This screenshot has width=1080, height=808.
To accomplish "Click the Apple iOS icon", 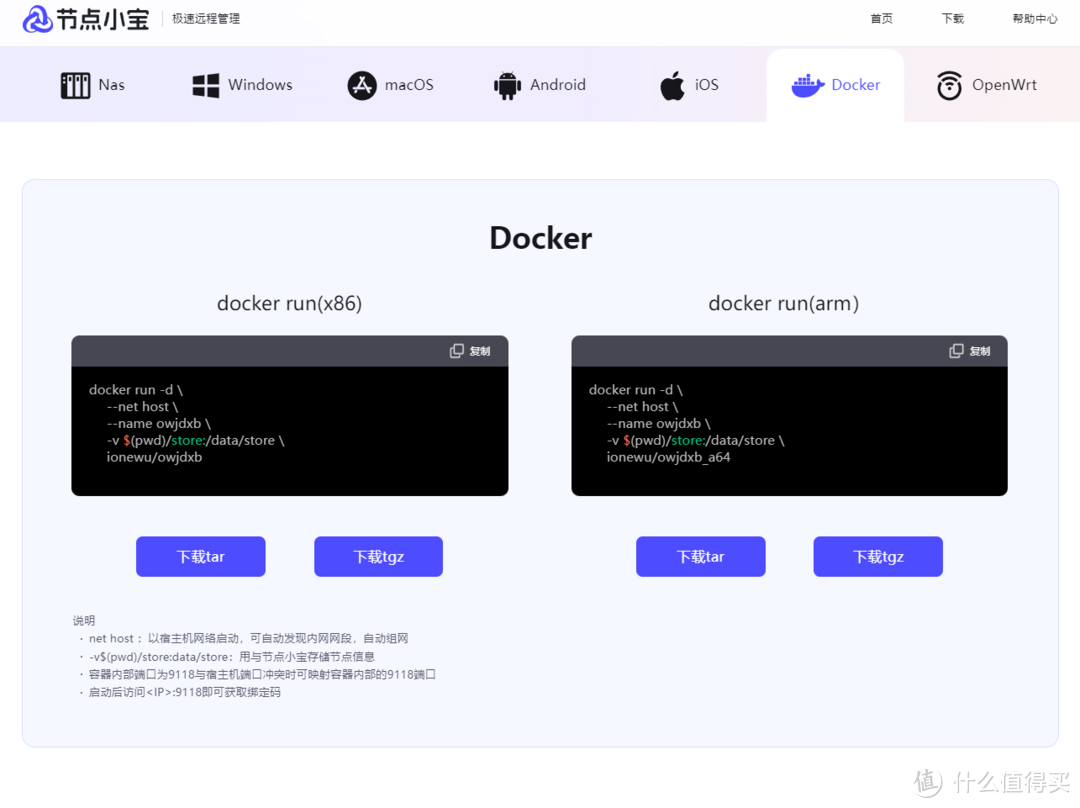I will pos(673,85).
